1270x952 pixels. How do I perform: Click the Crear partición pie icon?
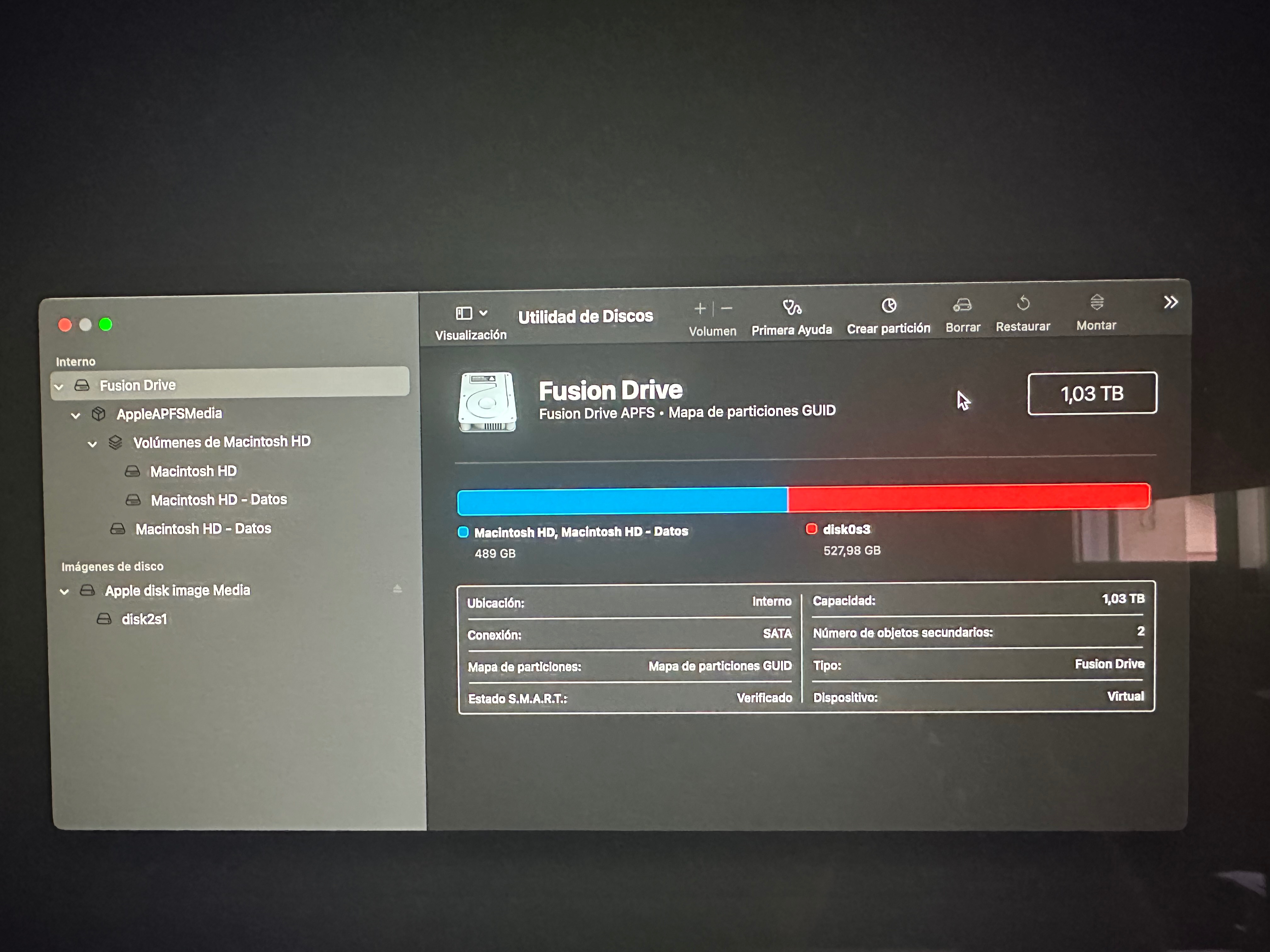pos(889,306)
